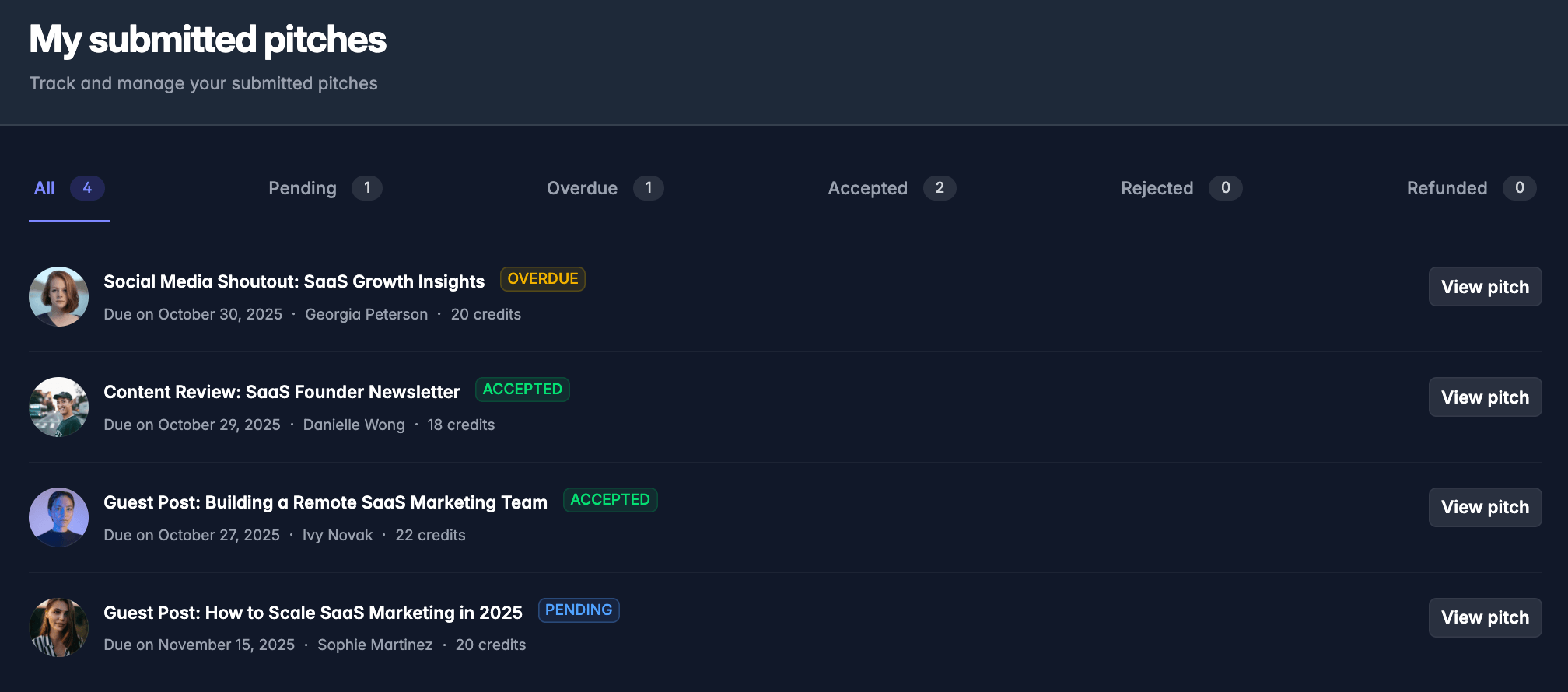Screen dimensions: 1568x692
Task: Click the count badge on the All tab
Action: [x=87, y=188]
